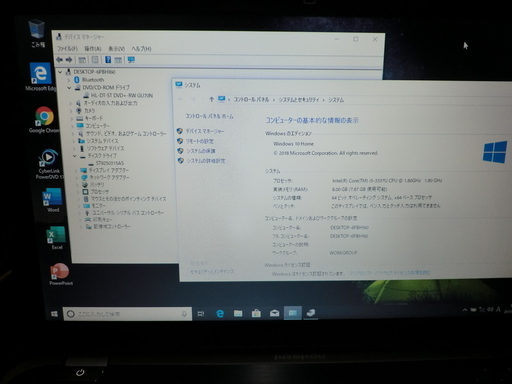
Task: Open the 操作(A) menu
Action: click(93, 49)
